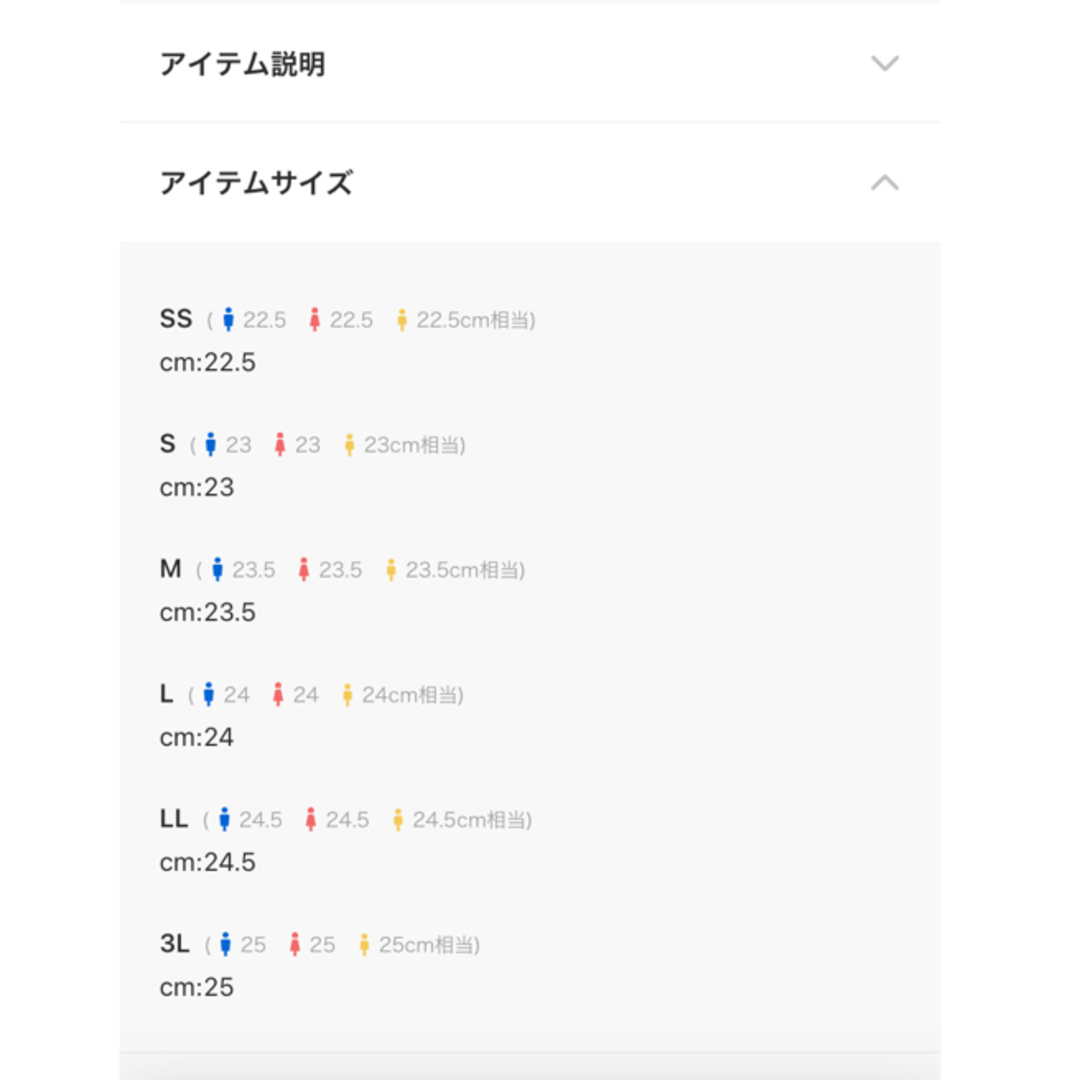Click the アイテムサイズ heading

point(256,183)
